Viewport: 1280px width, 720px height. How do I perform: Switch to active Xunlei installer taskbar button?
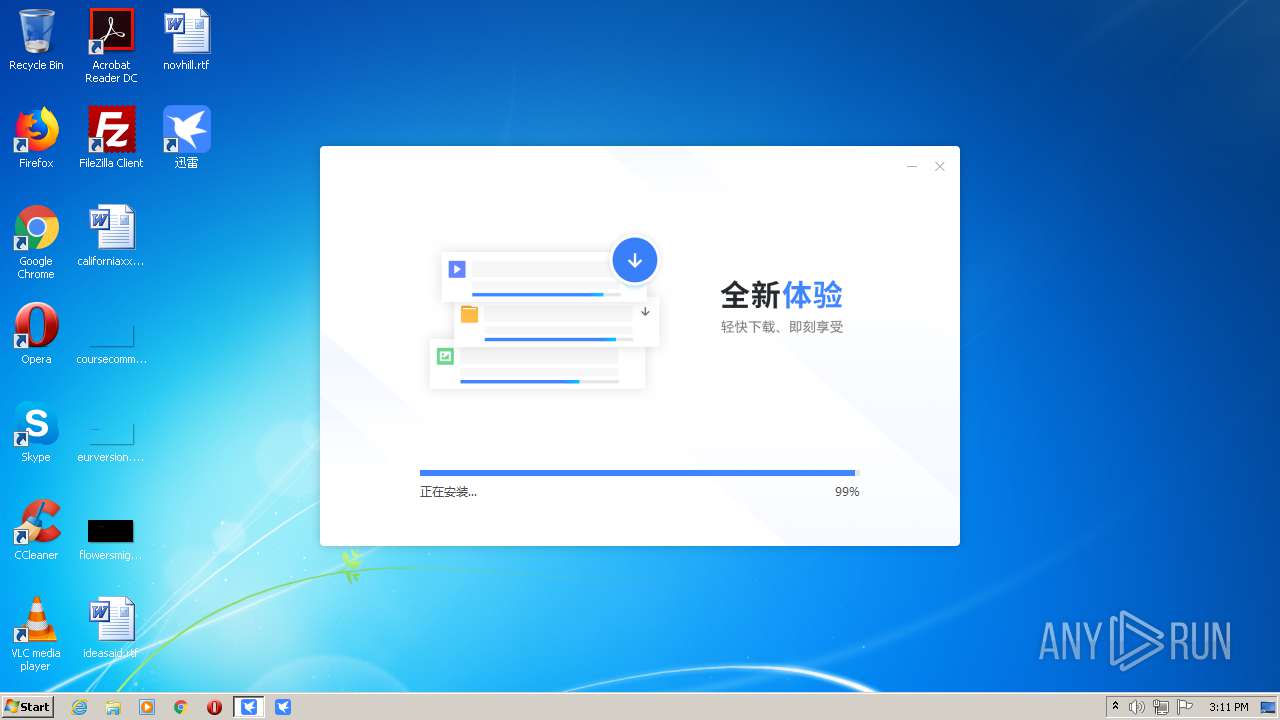pyautogui.click(x=249, y=707)
